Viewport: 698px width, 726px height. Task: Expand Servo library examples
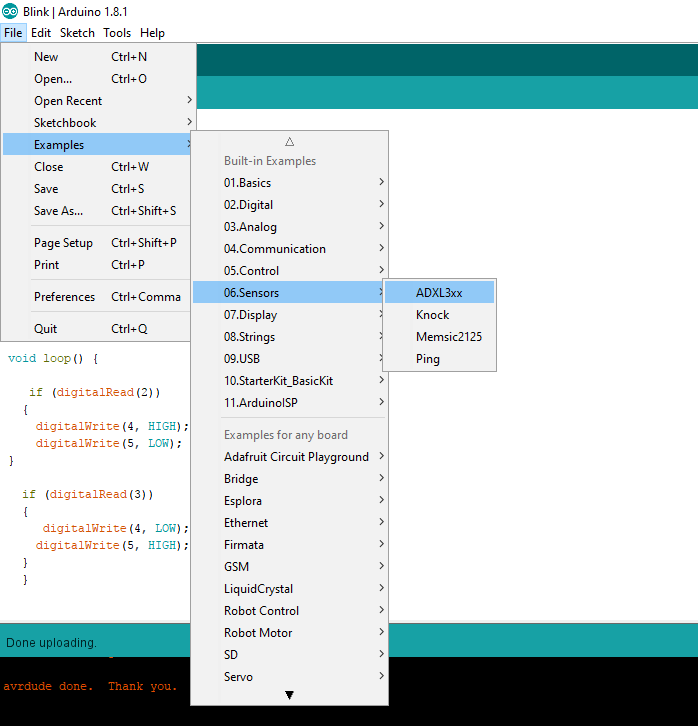(290, 676)
